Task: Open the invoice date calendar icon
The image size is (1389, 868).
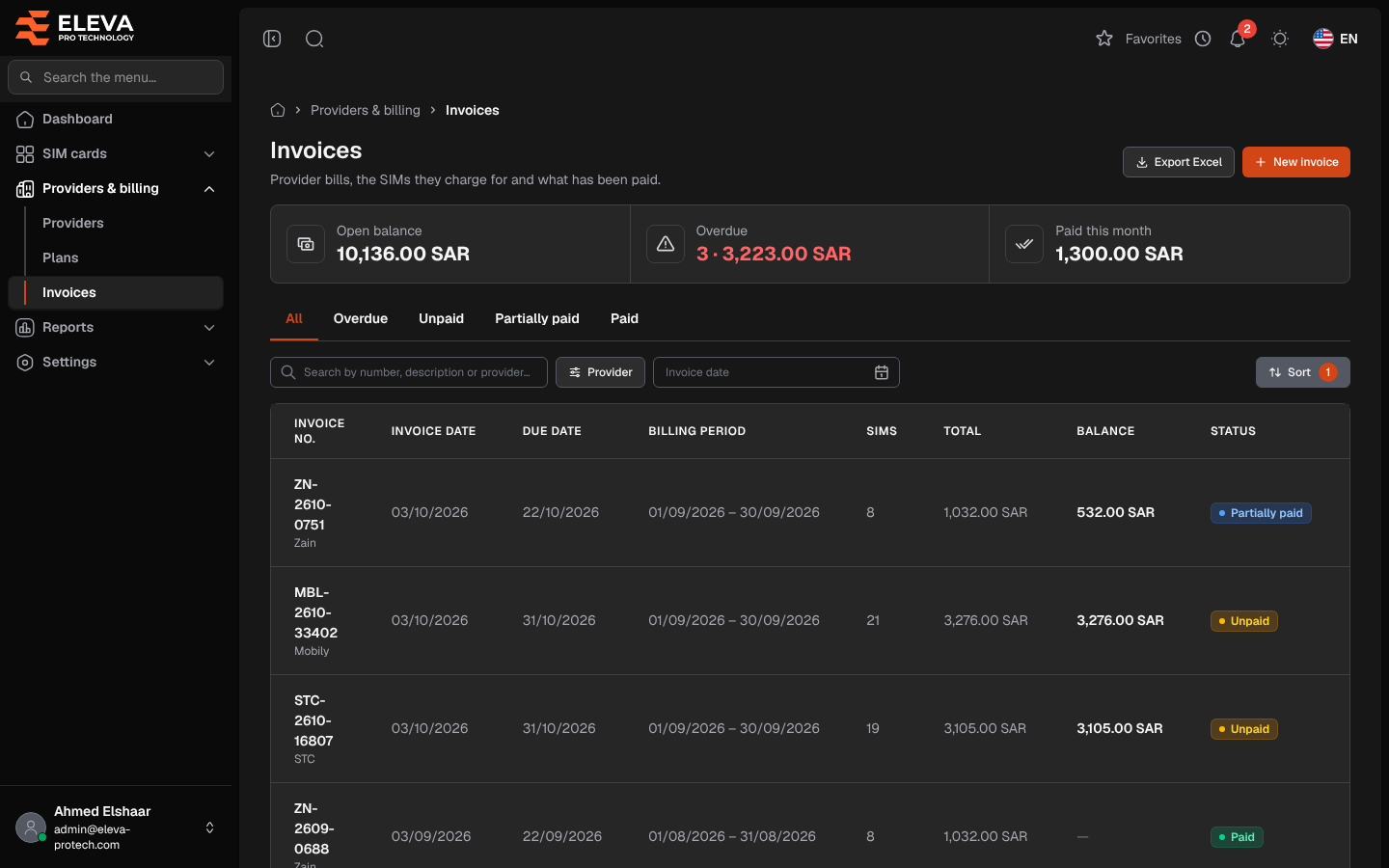Action: tap(882, 372)
